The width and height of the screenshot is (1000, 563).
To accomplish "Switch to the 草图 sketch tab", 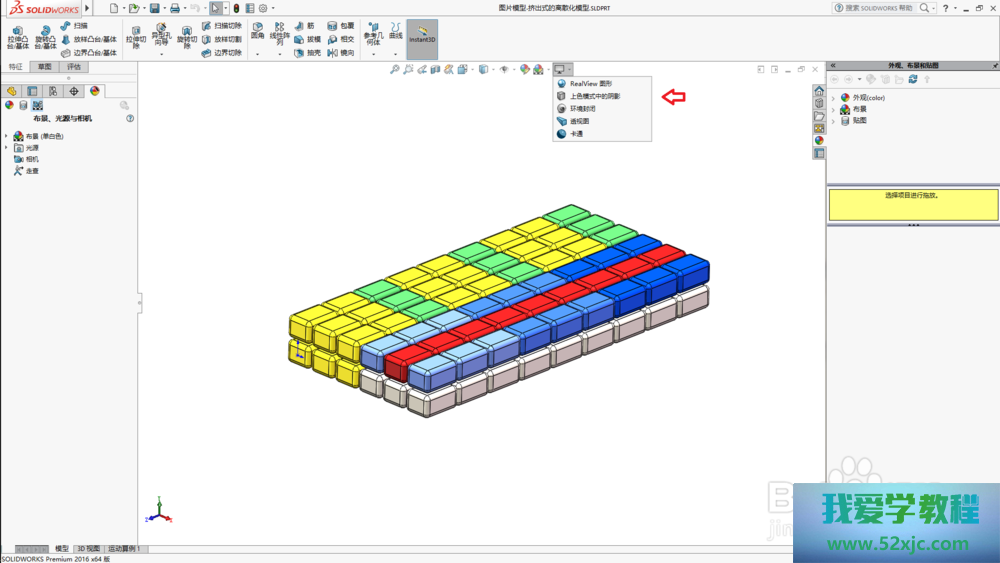I will click(x=43, y=67).
